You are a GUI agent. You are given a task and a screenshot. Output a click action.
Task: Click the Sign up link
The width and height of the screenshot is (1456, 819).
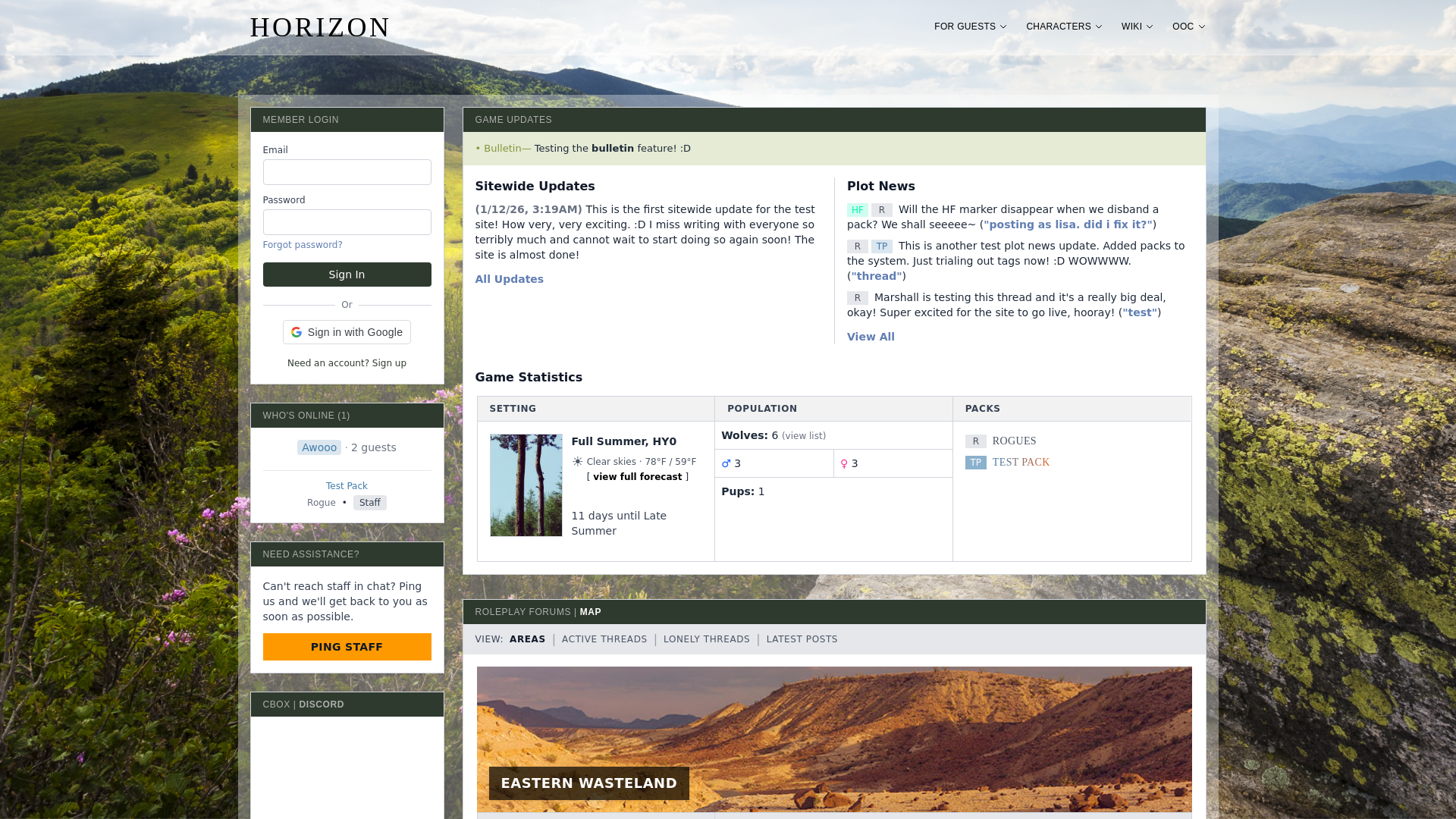(389, 363)
